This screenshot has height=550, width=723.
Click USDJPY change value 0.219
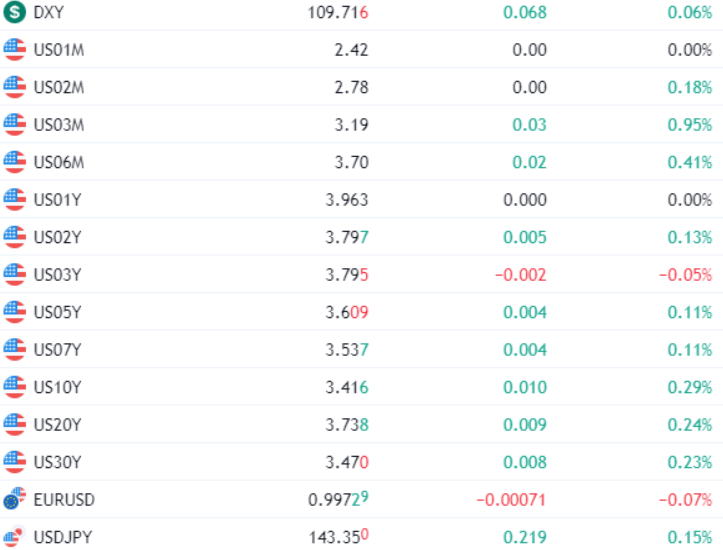click(x=525, y=538)
